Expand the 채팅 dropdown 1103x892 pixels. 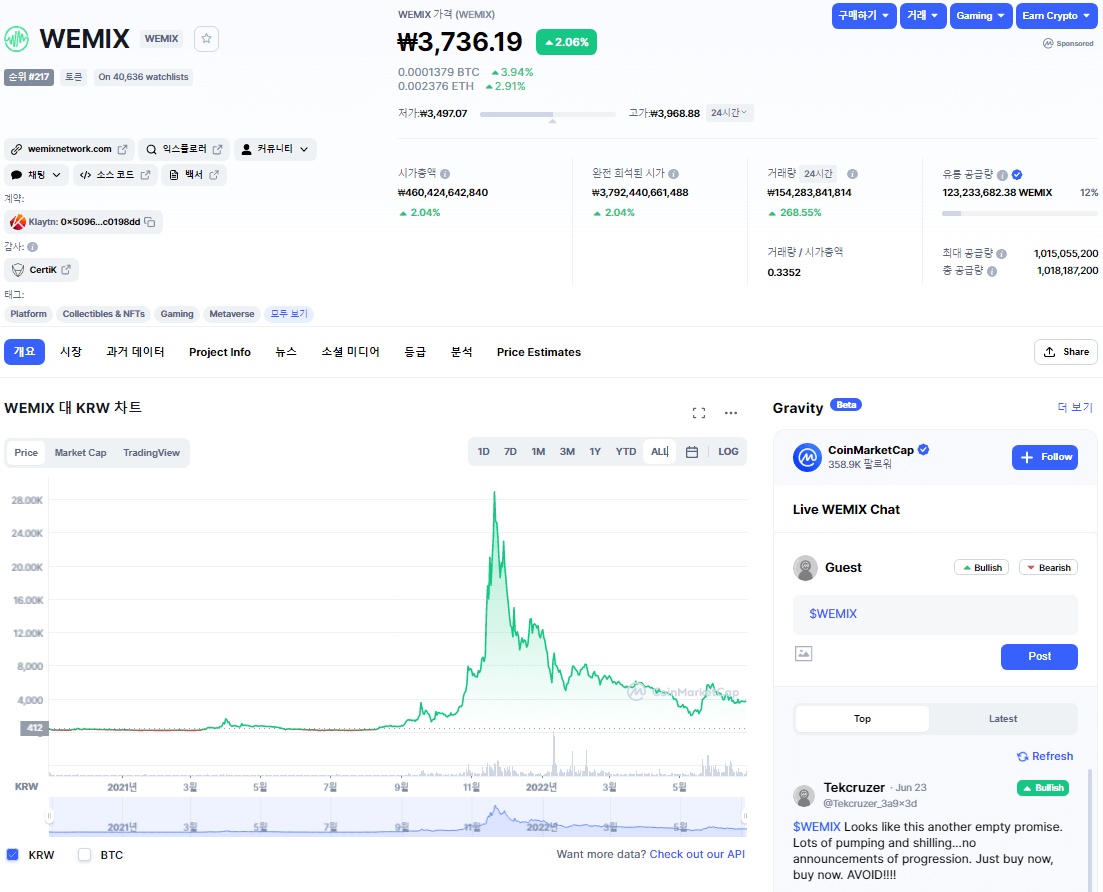pos(36,174)
